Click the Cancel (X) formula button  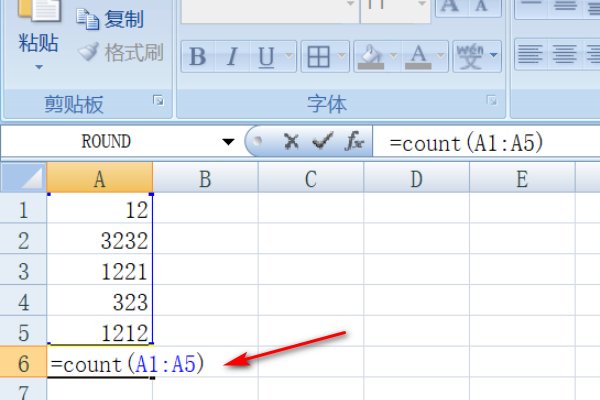pyautogui.click(x=292, y=142)
